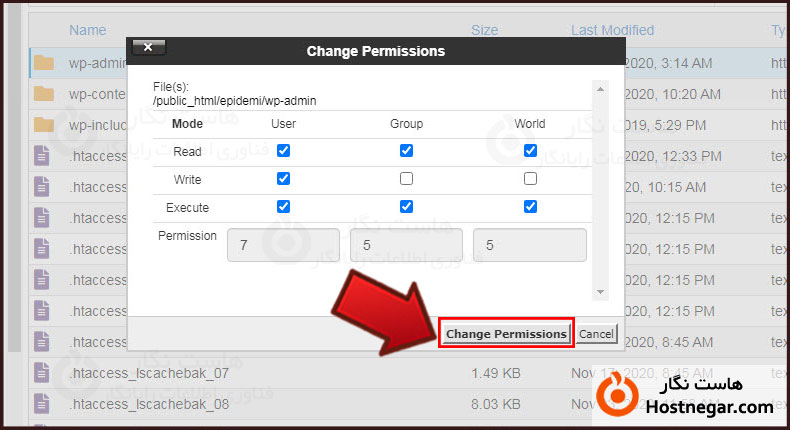The image size is (790, 430).
Task: Uncheck the User Read permission checkbox
Action: 283,151
